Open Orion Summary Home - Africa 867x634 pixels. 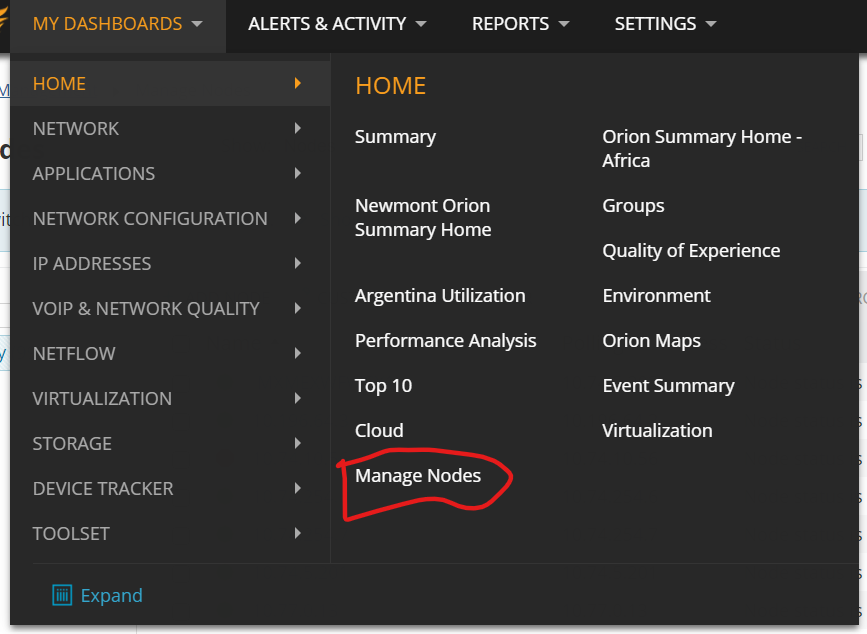(x=702, y=149)
